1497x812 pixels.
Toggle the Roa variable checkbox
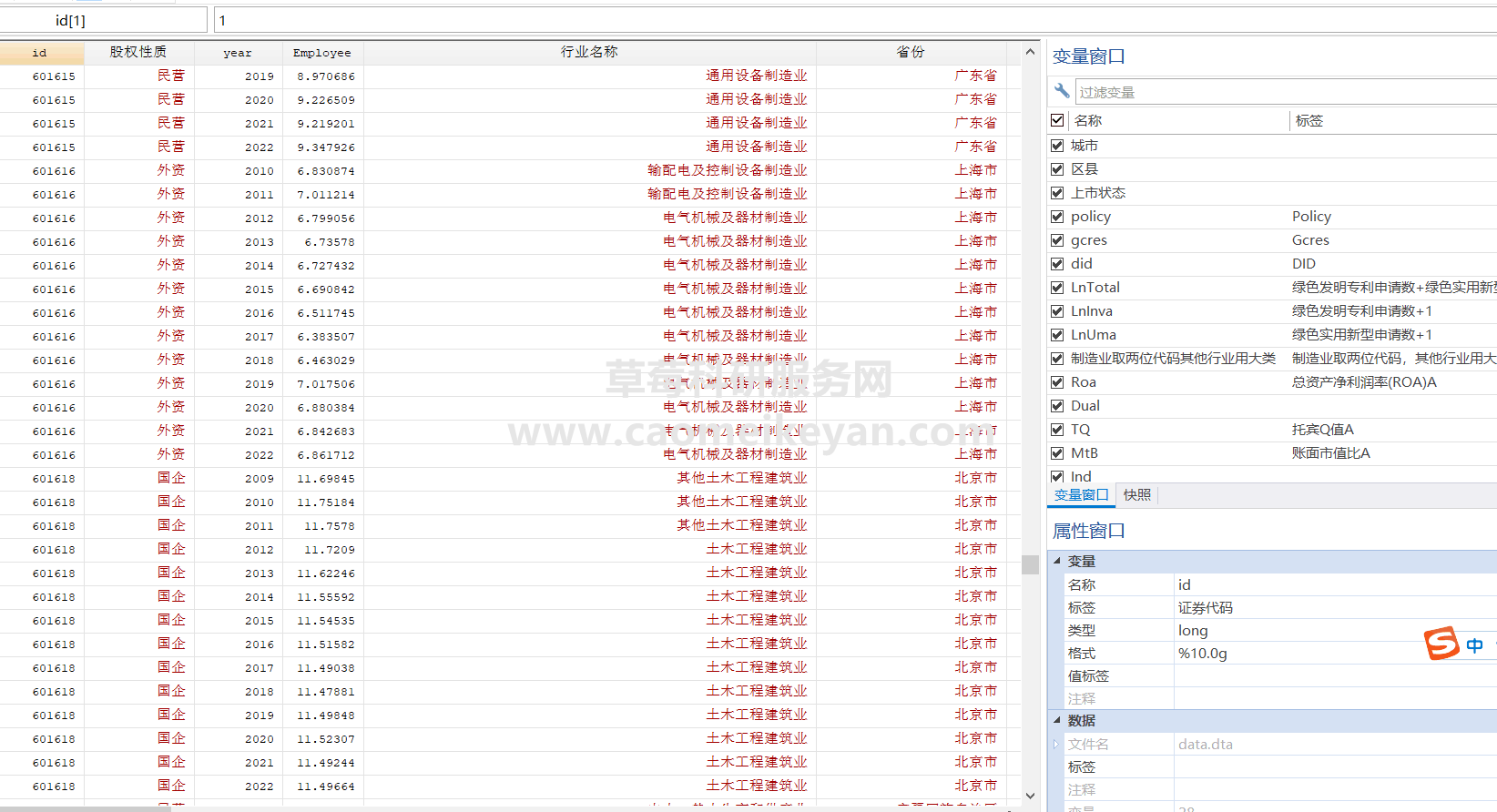click(x=1057, y=382)
